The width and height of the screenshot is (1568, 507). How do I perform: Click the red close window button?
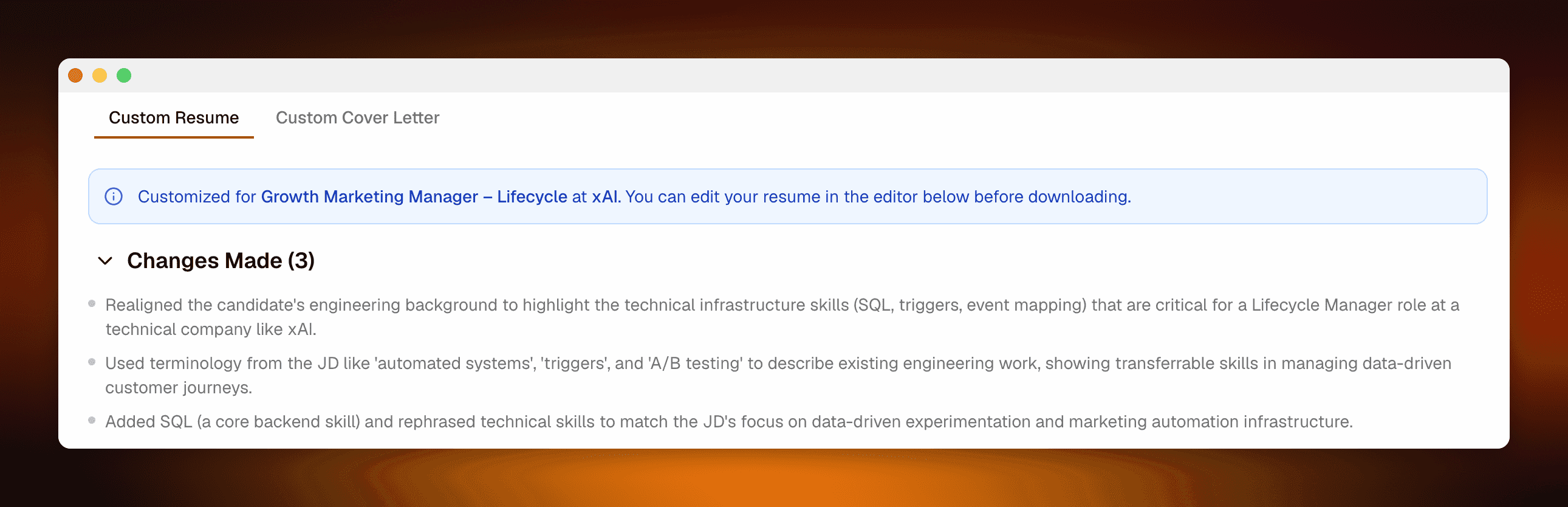75,75
